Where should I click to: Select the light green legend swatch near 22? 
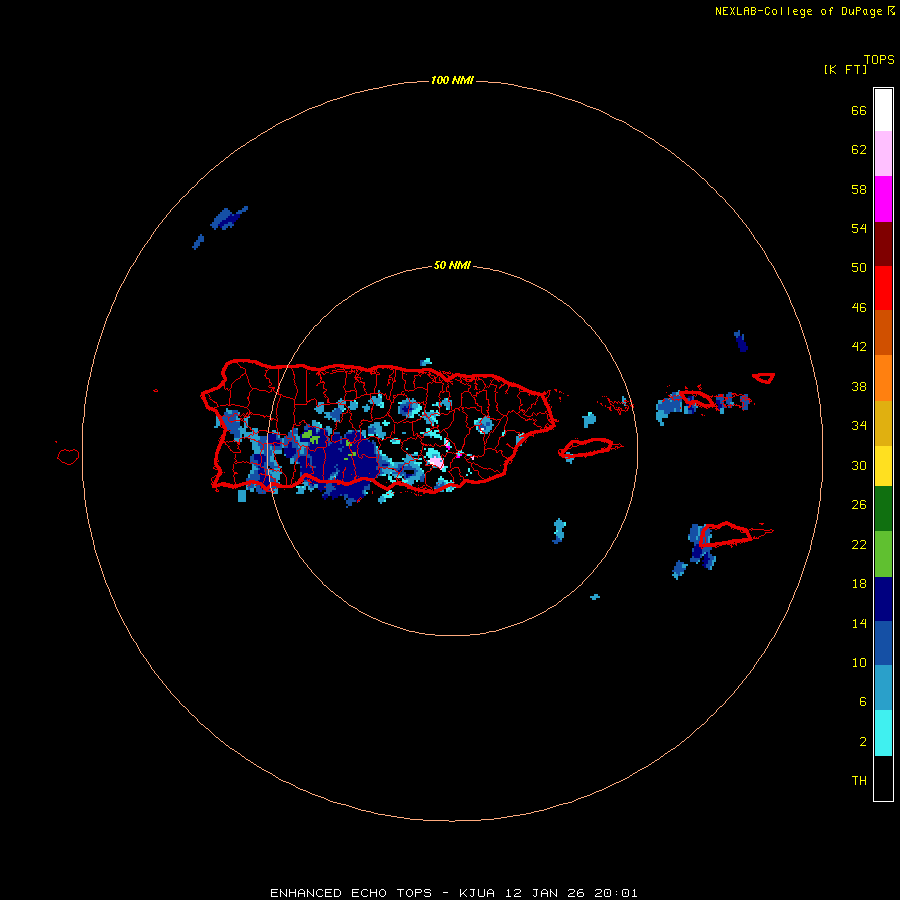point(883,554)
